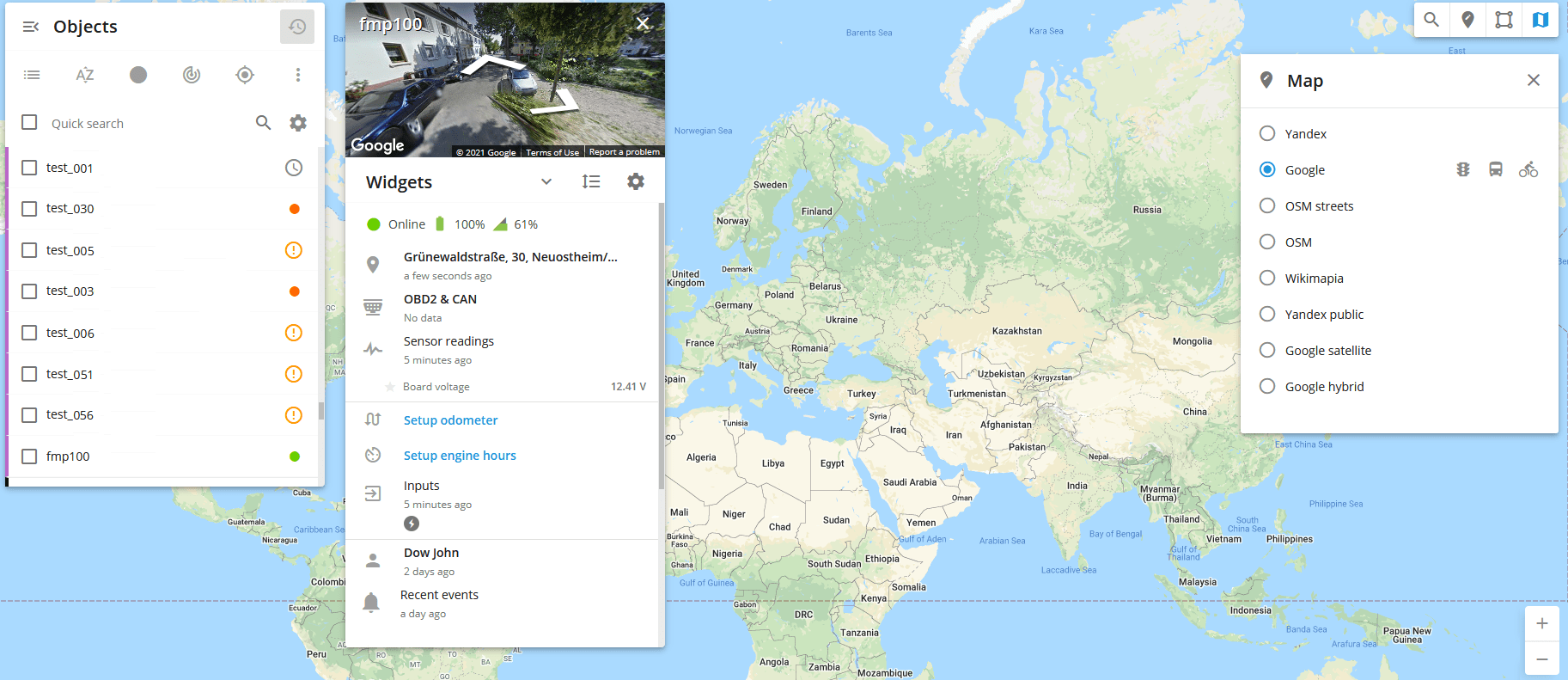Open widget ordering list icon

[591, 181]
